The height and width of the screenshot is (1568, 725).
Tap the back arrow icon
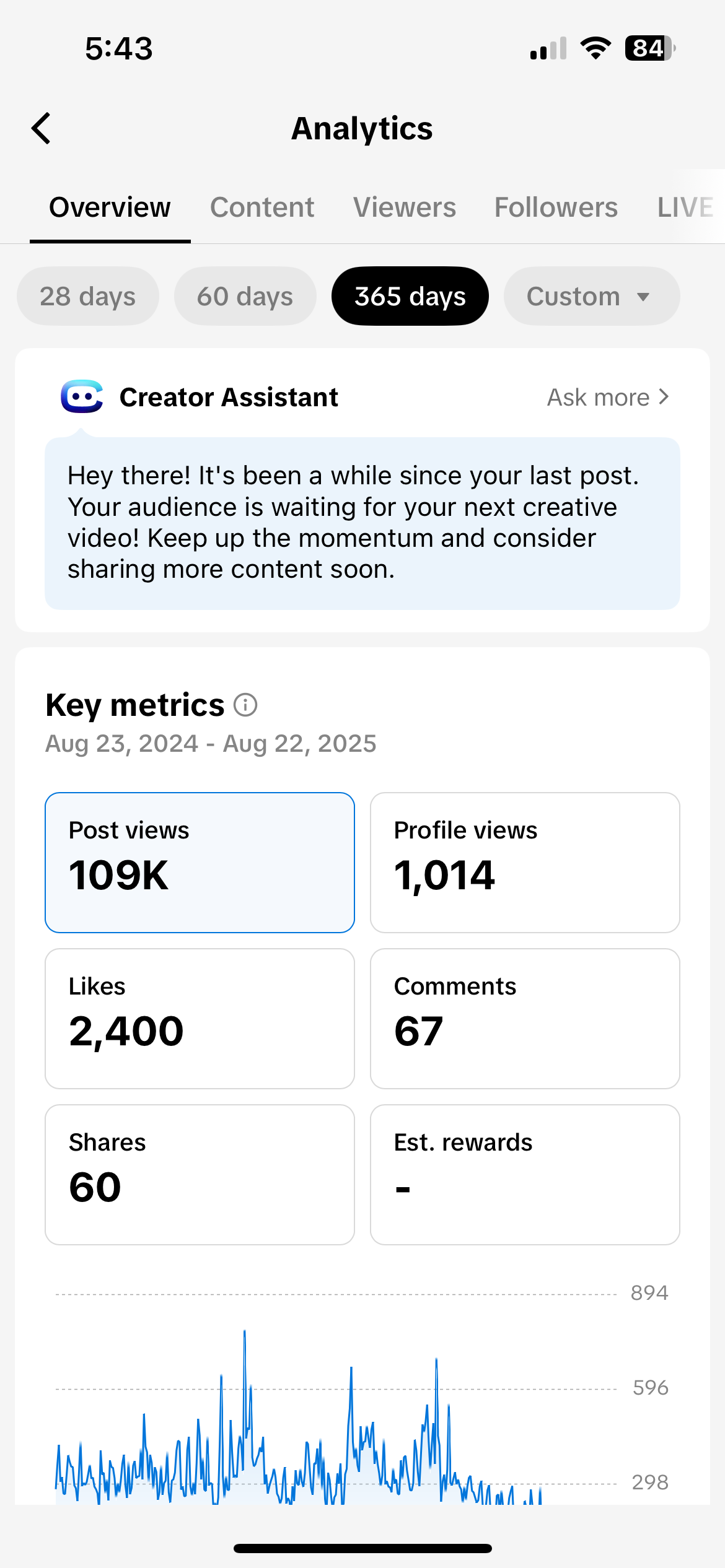pyautogui.click(x=42, y=129)
